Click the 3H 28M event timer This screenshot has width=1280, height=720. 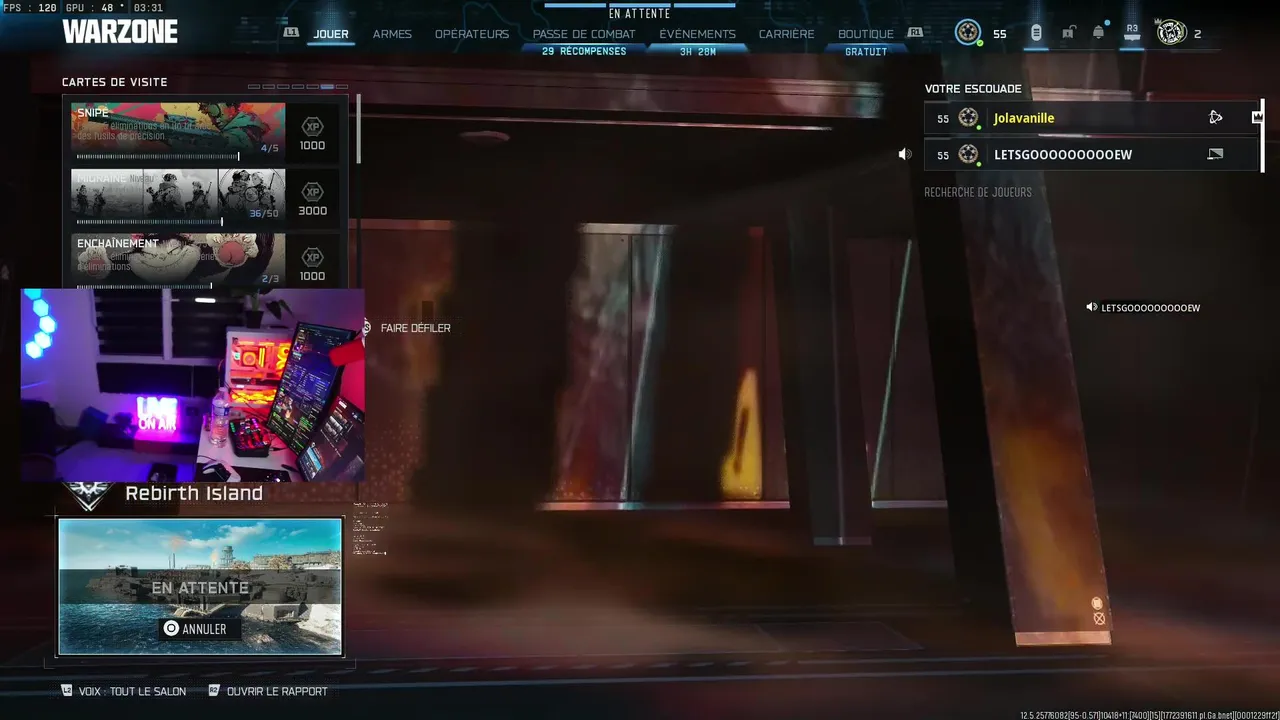point(697,51)
